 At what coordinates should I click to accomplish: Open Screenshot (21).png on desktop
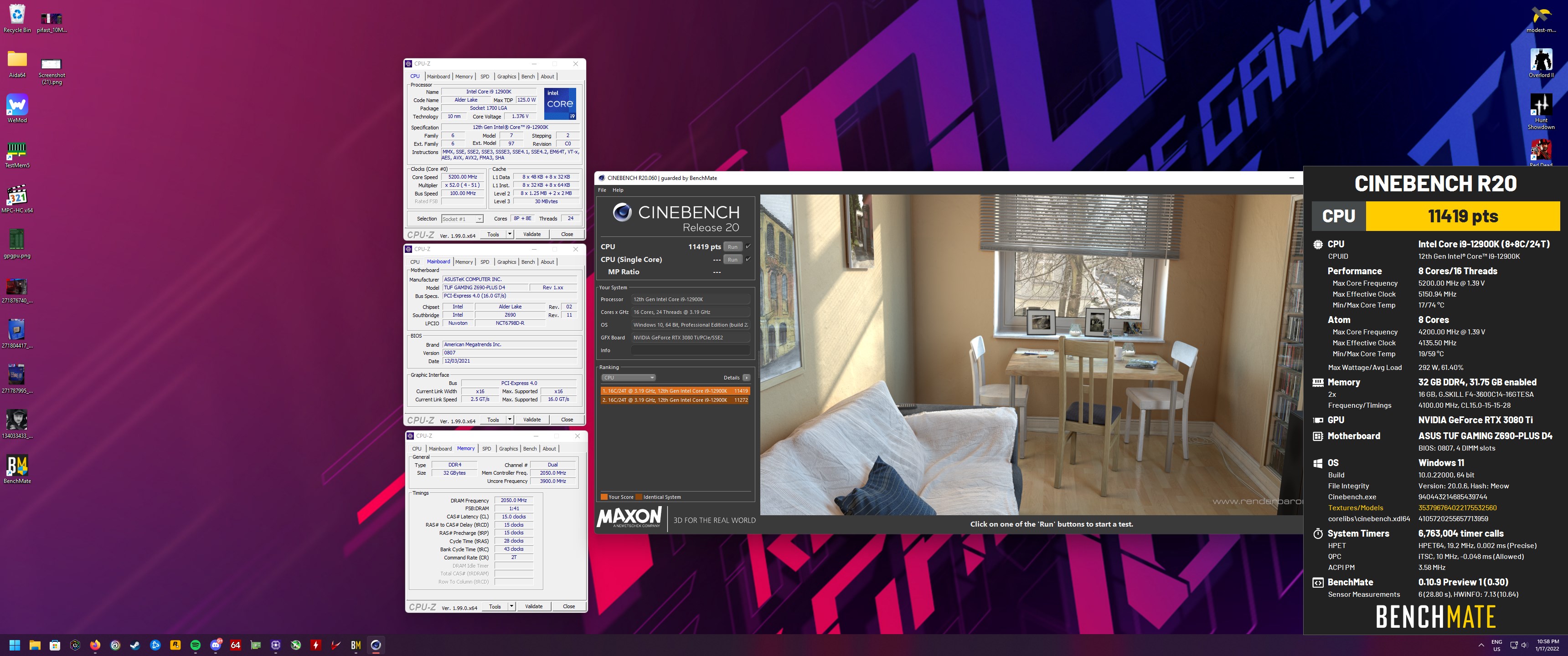point(52,71)
